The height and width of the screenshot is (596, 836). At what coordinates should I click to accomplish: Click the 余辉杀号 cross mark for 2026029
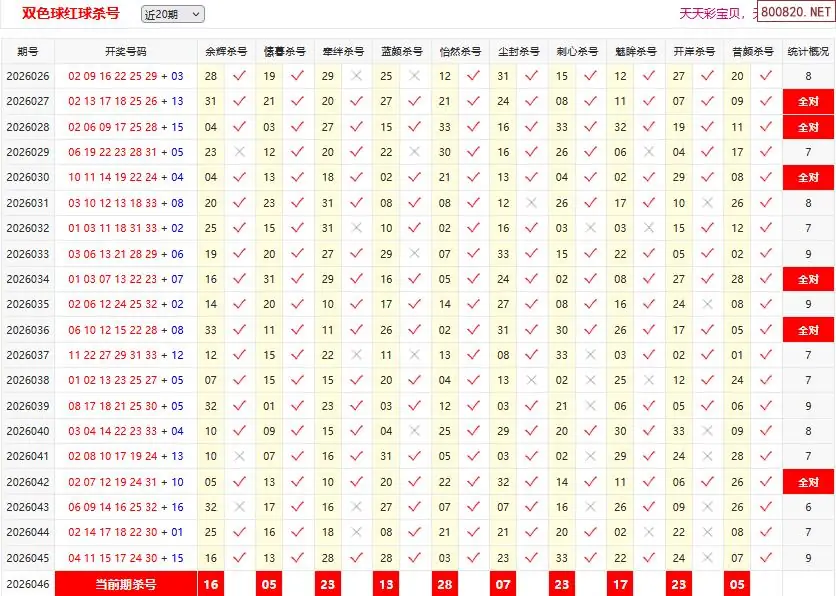pyautogui.click(x=238, y=152)
